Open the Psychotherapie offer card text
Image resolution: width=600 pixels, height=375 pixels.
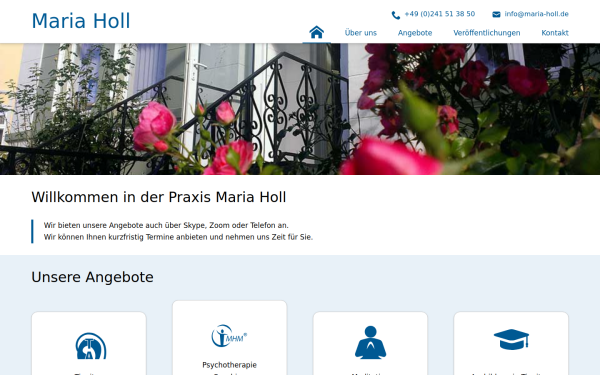tap(229, 365)
